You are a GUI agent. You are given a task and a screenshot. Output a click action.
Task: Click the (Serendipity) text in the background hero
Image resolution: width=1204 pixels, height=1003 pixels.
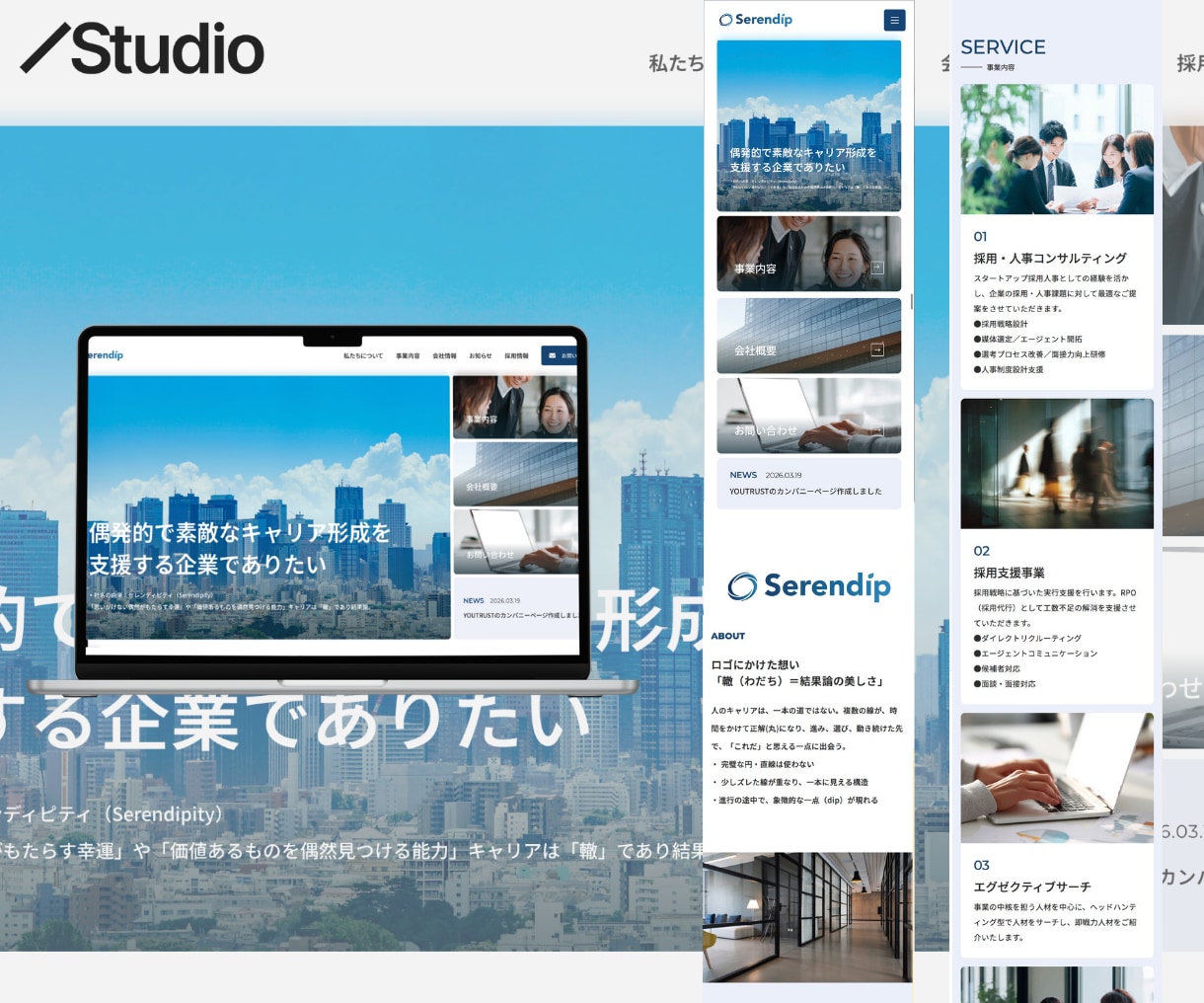(x=165, y=814)
